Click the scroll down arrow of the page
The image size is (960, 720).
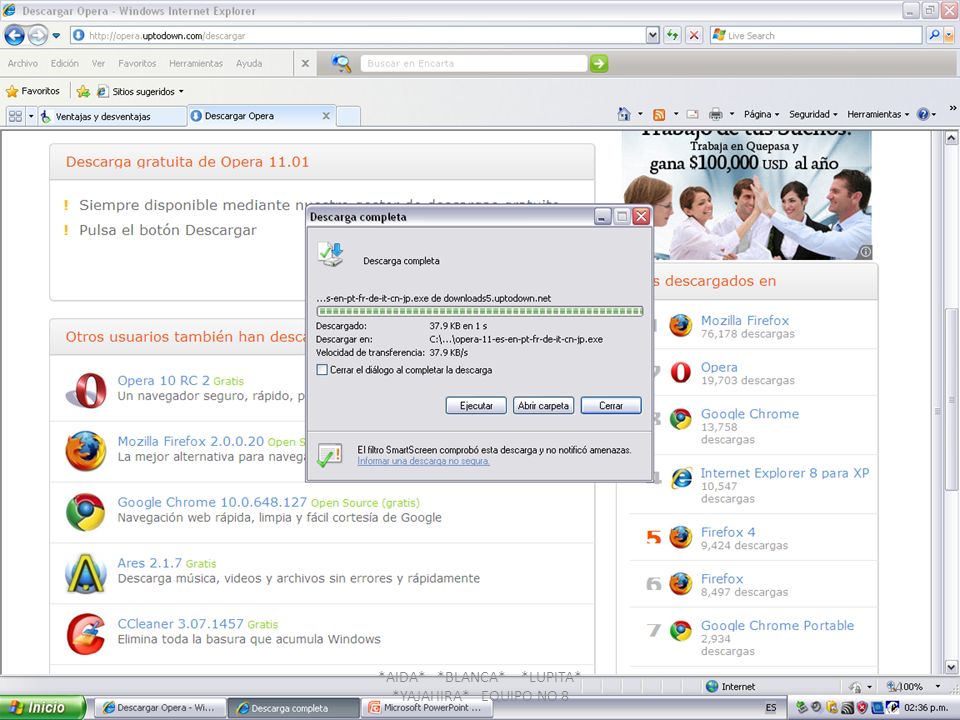point(950,667)
